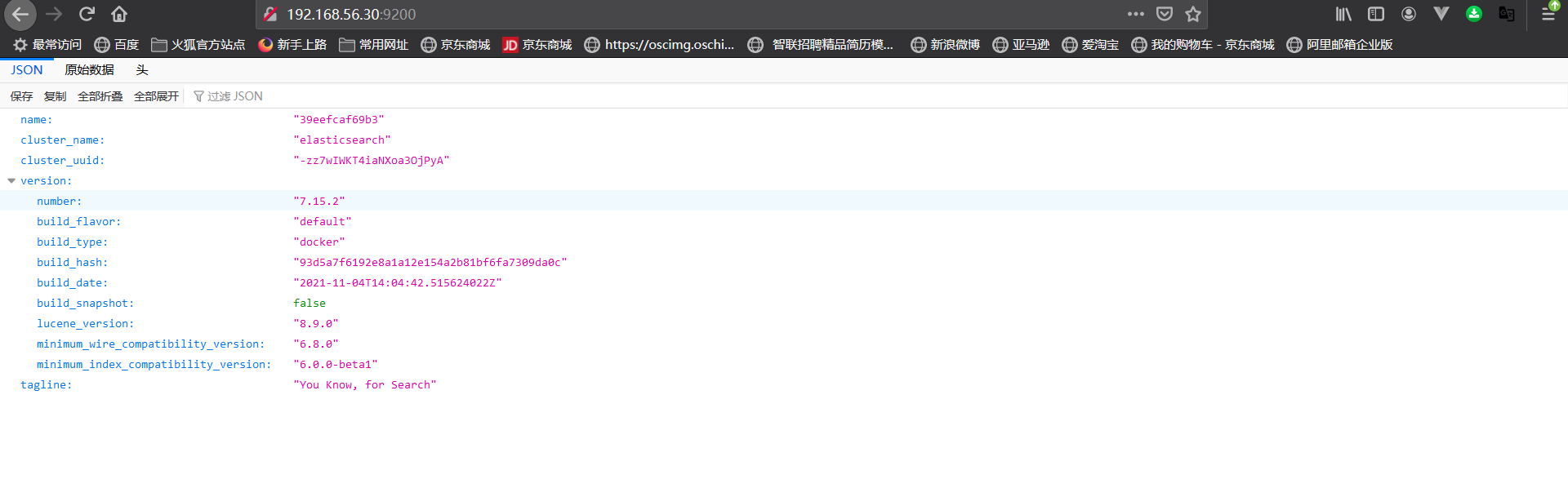Click the 保存 save button

tap(21, 96)
